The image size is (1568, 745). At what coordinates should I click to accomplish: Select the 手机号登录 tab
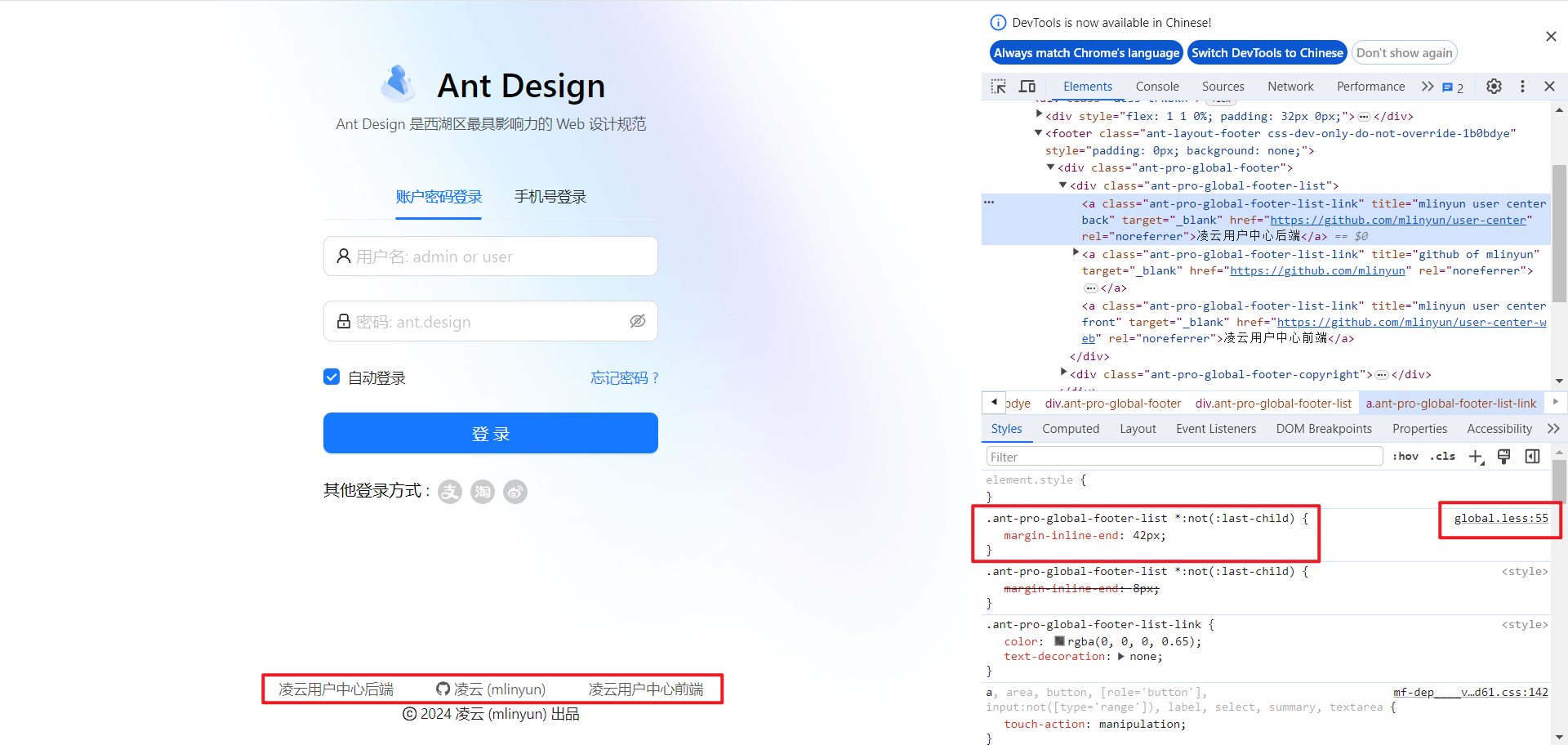pos(550,197)
